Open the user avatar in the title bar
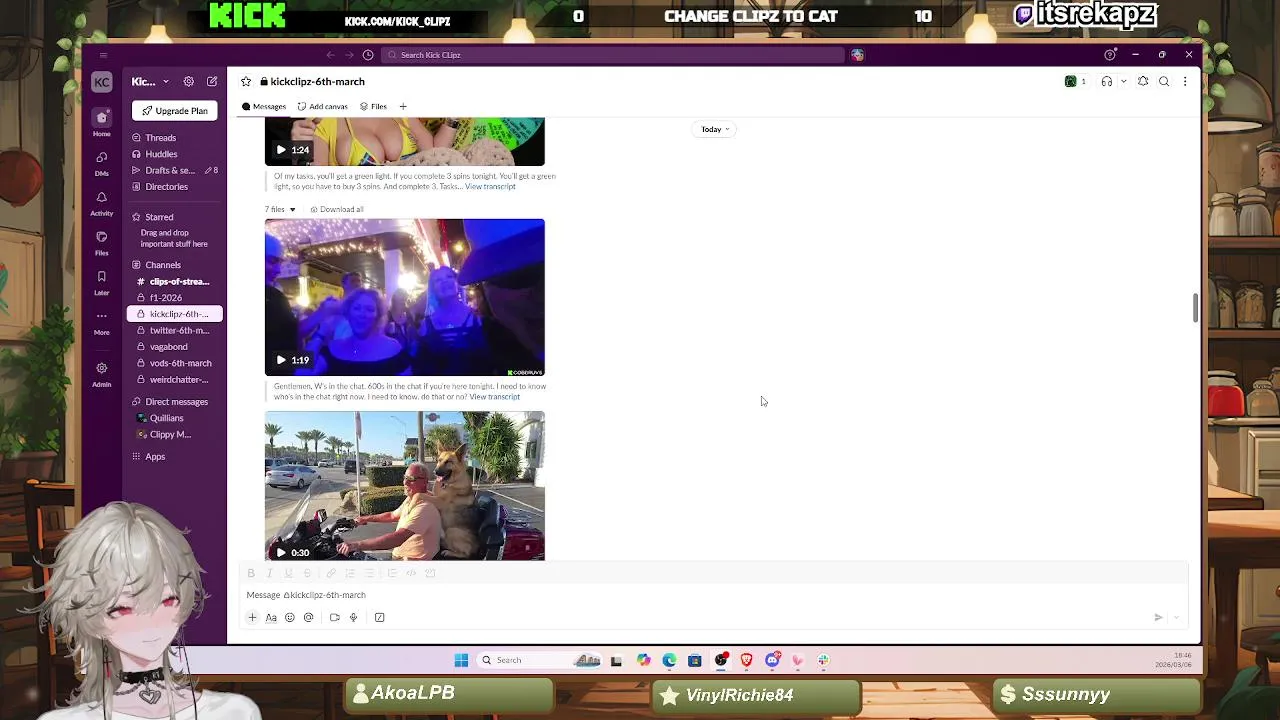 [x=857, y=55]
